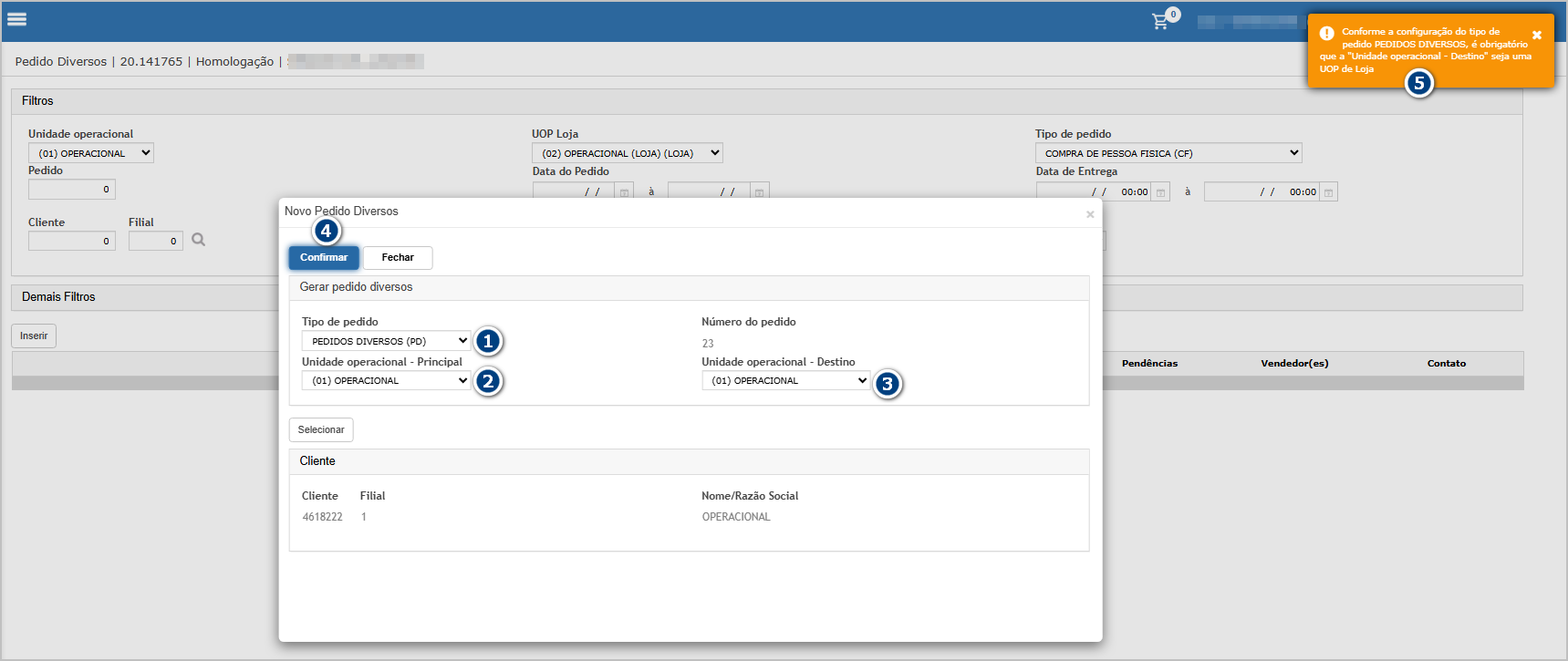Open first Data de Entrega calendar

pyautogui.click(x=1161, y=192)
